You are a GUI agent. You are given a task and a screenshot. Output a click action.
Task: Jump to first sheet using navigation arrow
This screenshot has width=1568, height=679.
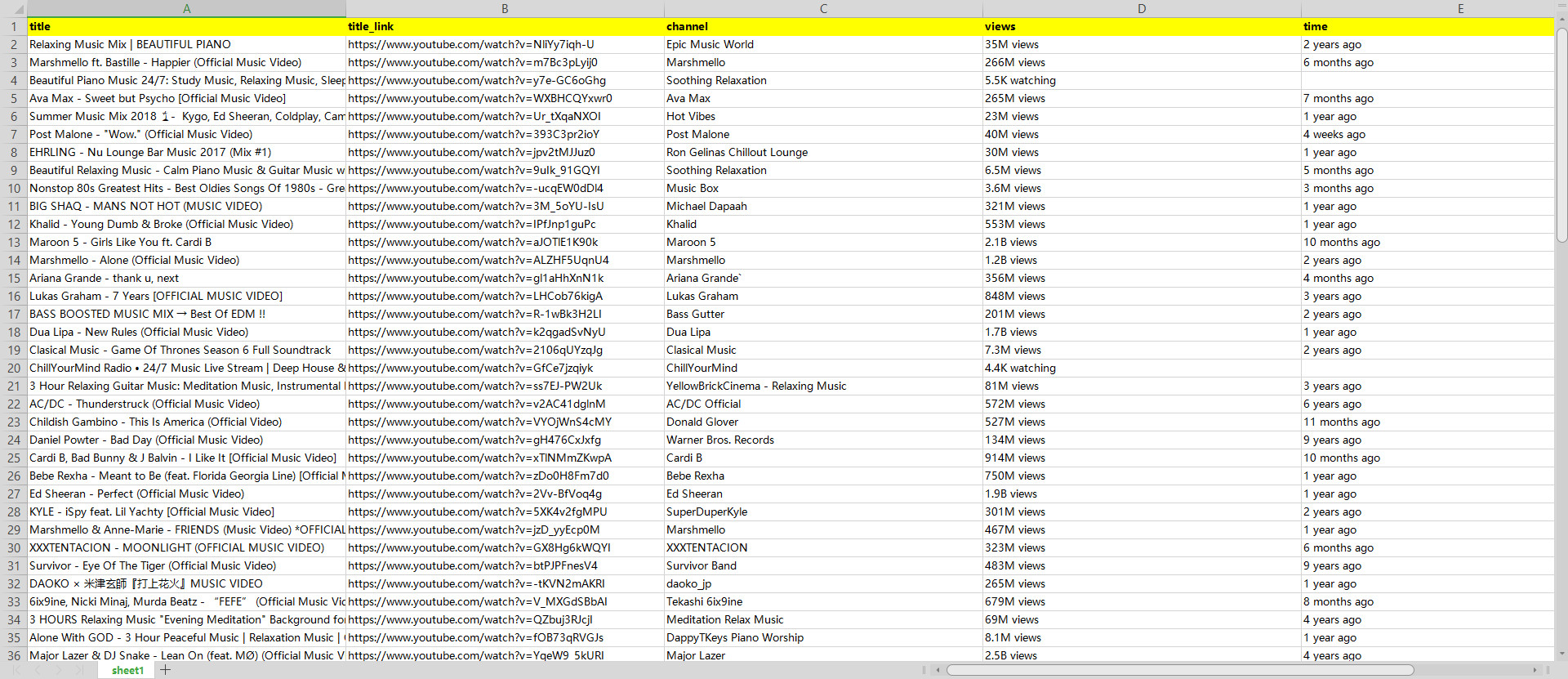point(17,670)
